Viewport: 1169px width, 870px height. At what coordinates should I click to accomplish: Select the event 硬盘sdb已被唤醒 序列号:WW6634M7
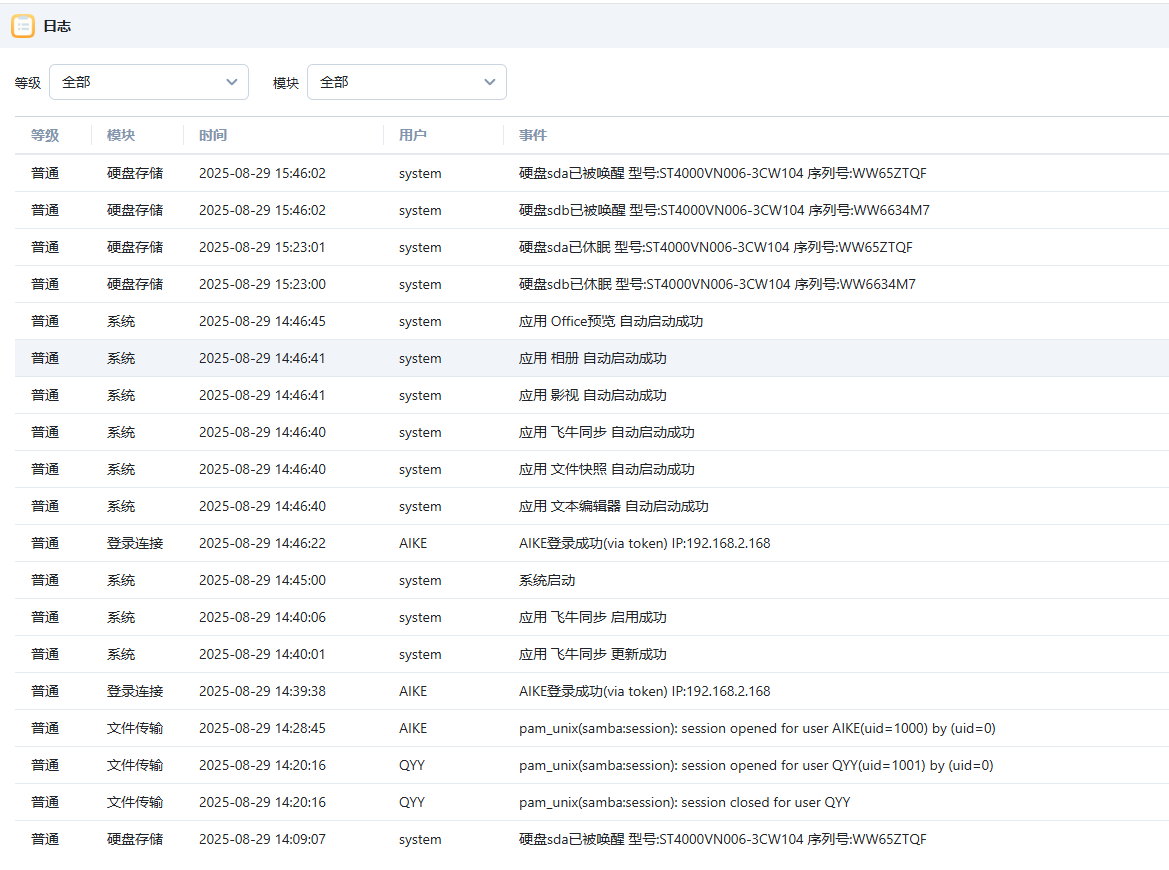coord(724,210)
